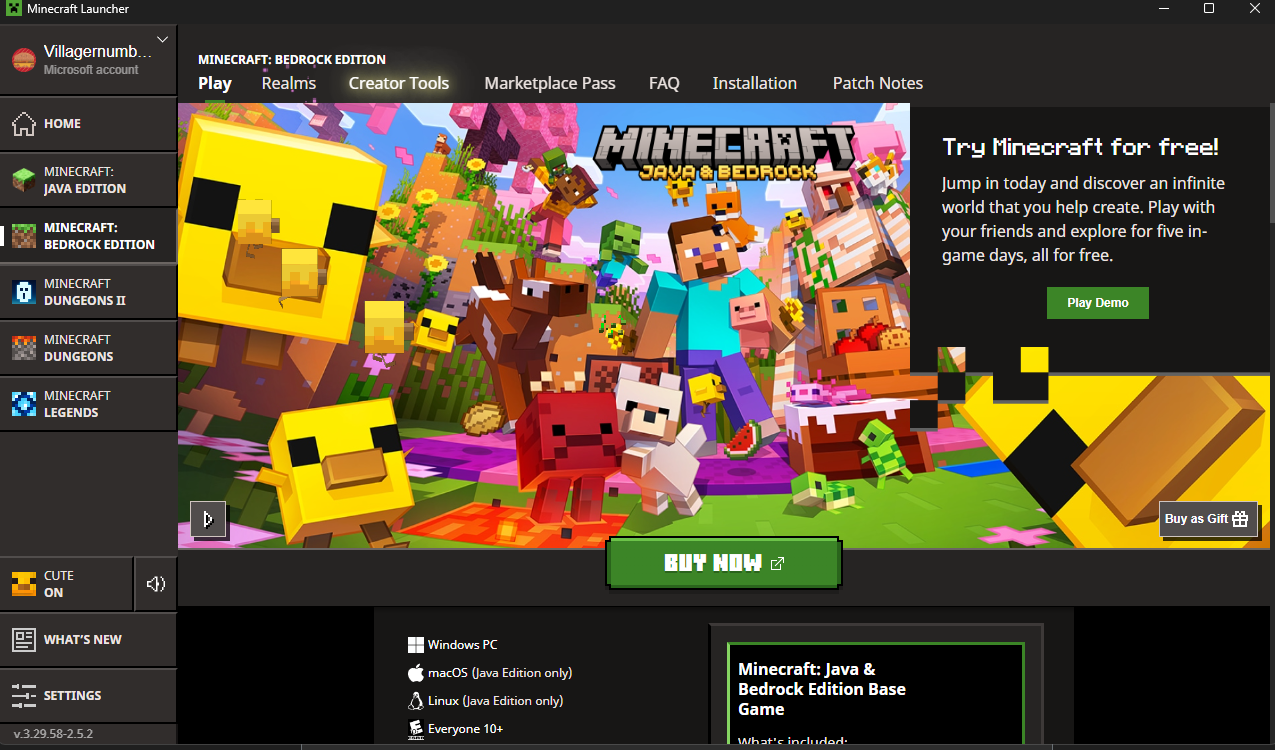The image size is (1275, 750).
Task: Open the FAQ tab
Action: tap(664, 83)
